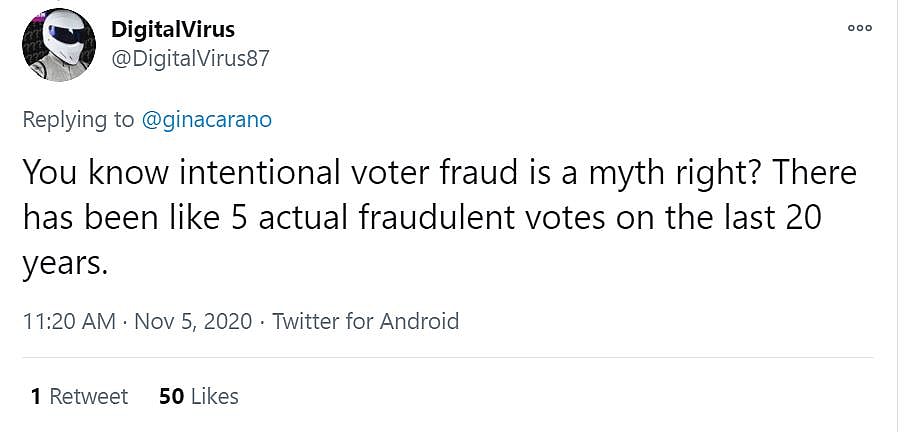Click the "Replying to" label text
904x432 pixels.
78,120
